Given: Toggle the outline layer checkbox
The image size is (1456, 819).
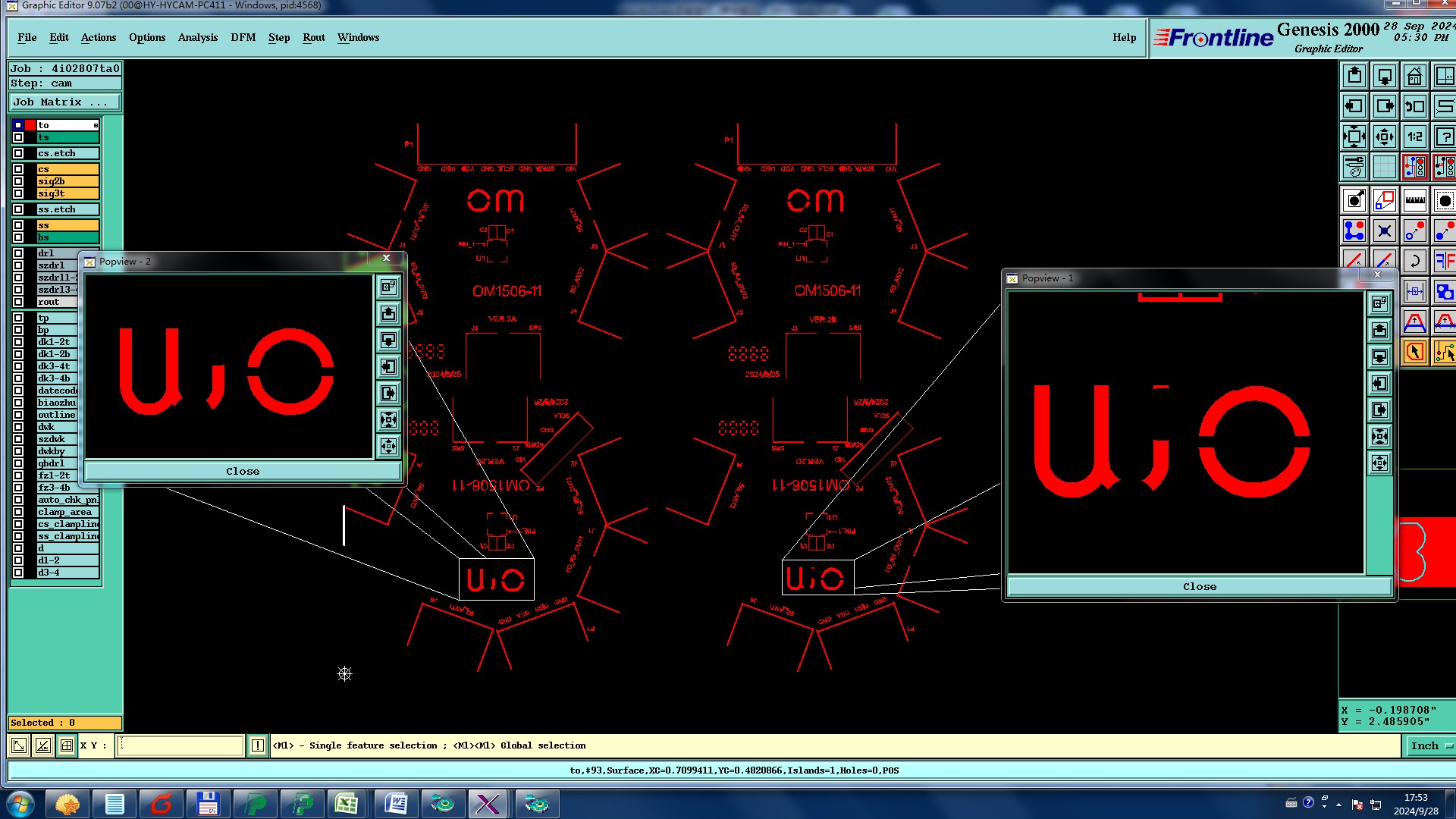Looking at the screenshot, I should [x=18, y=415].
